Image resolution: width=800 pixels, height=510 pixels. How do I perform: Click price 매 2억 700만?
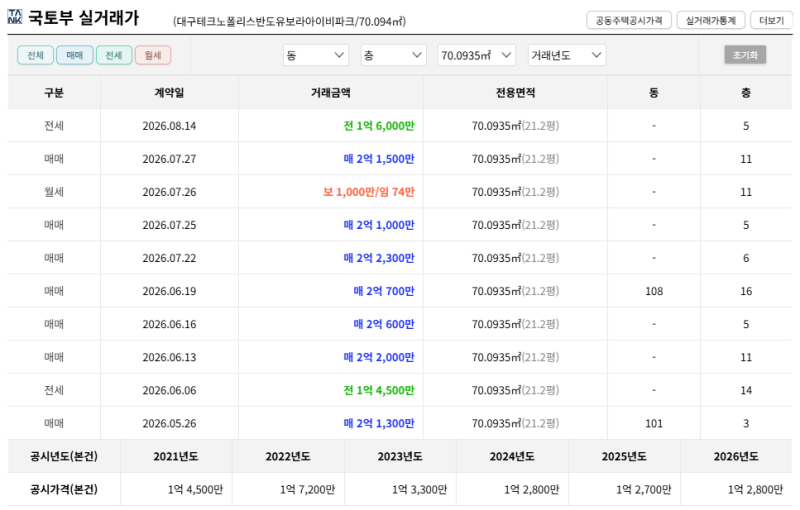coord(384,291)
